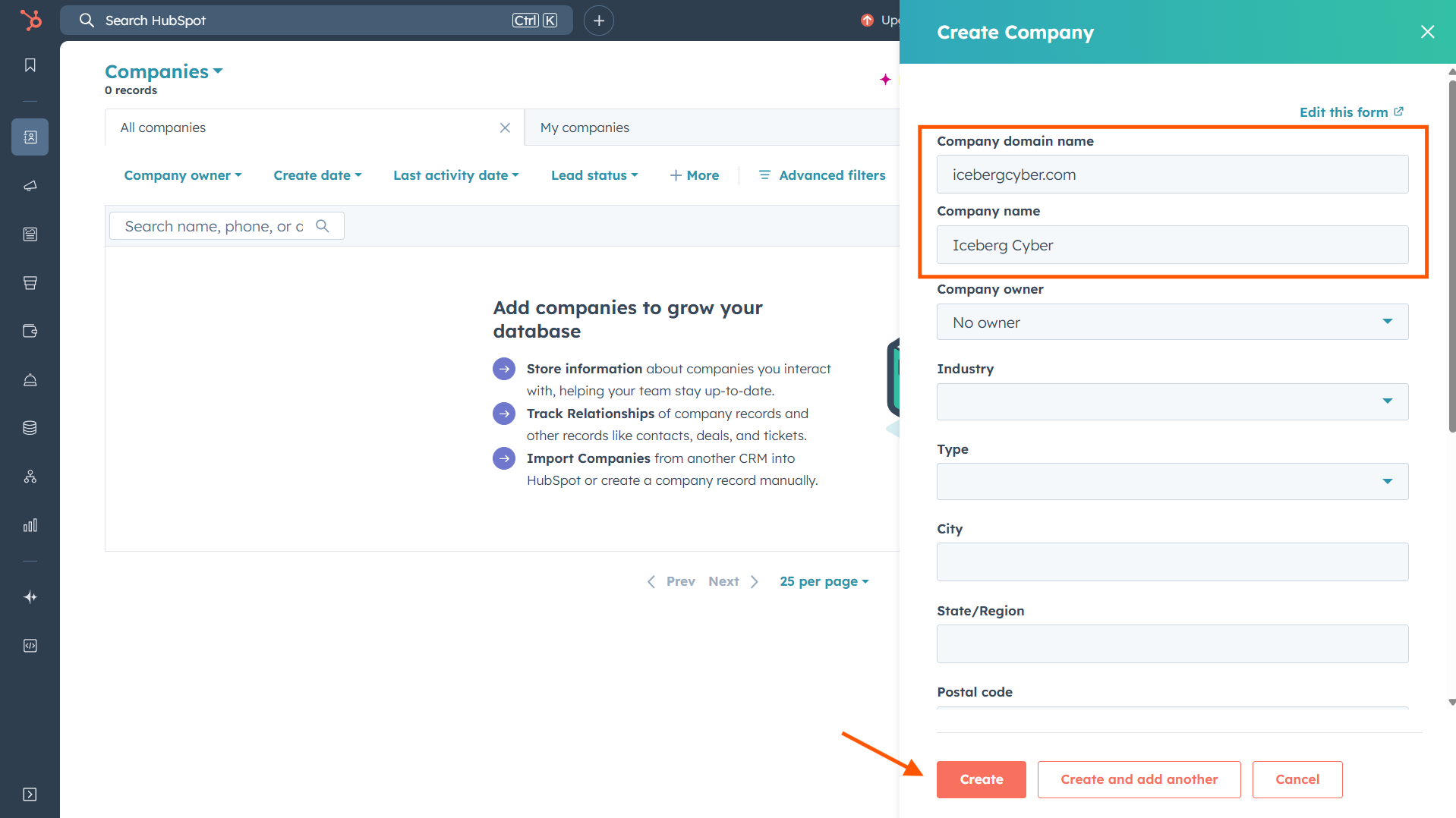Open Bookmarks in the left sidebar
The image size is (1456, 818).
tap(30, 65)
